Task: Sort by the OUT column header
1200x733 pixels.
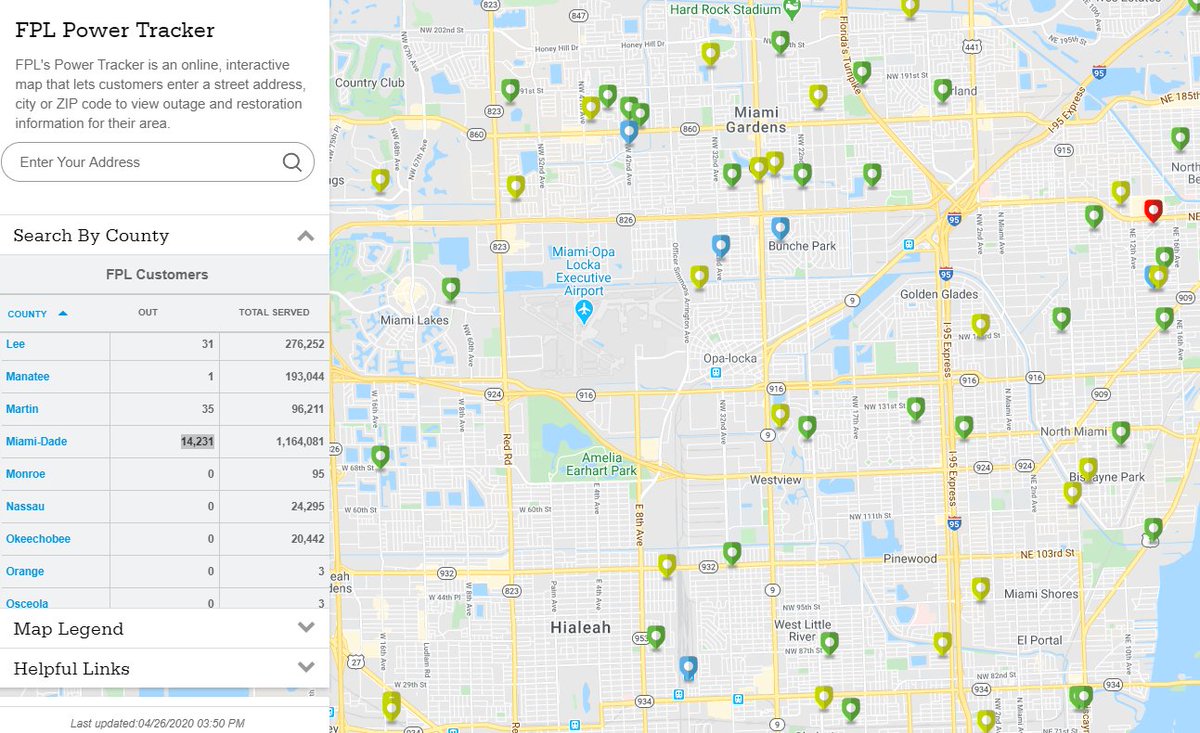Action: pos(148,312)
